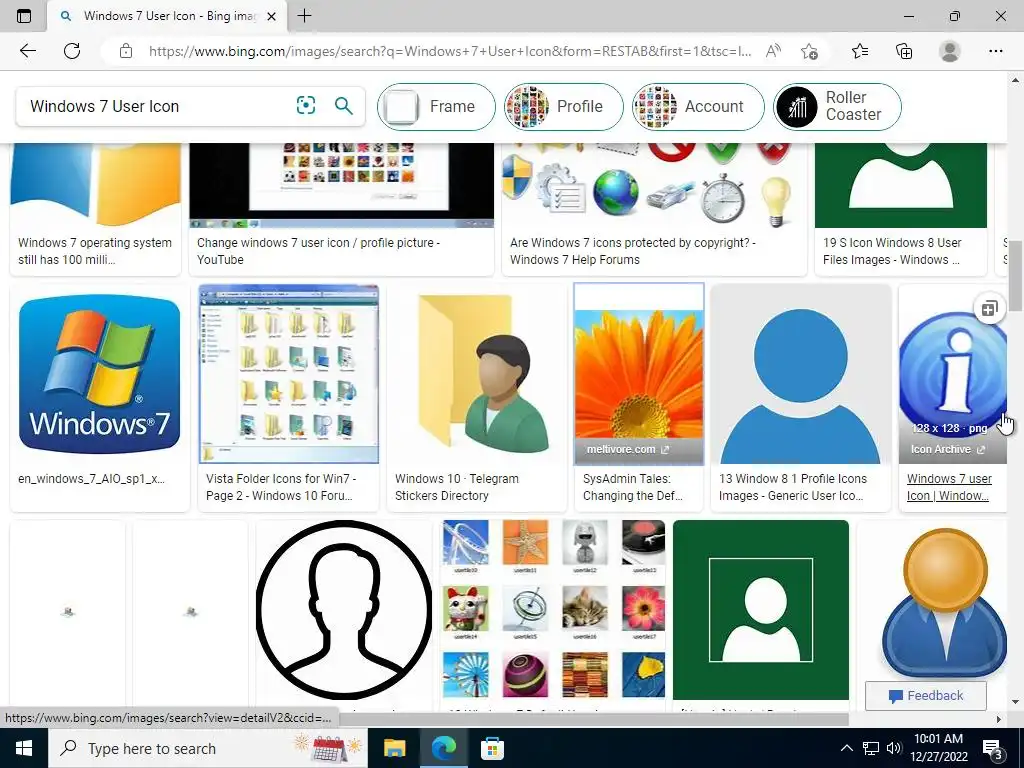Click 'Windows 7 operating system' caption

(95, 251)
